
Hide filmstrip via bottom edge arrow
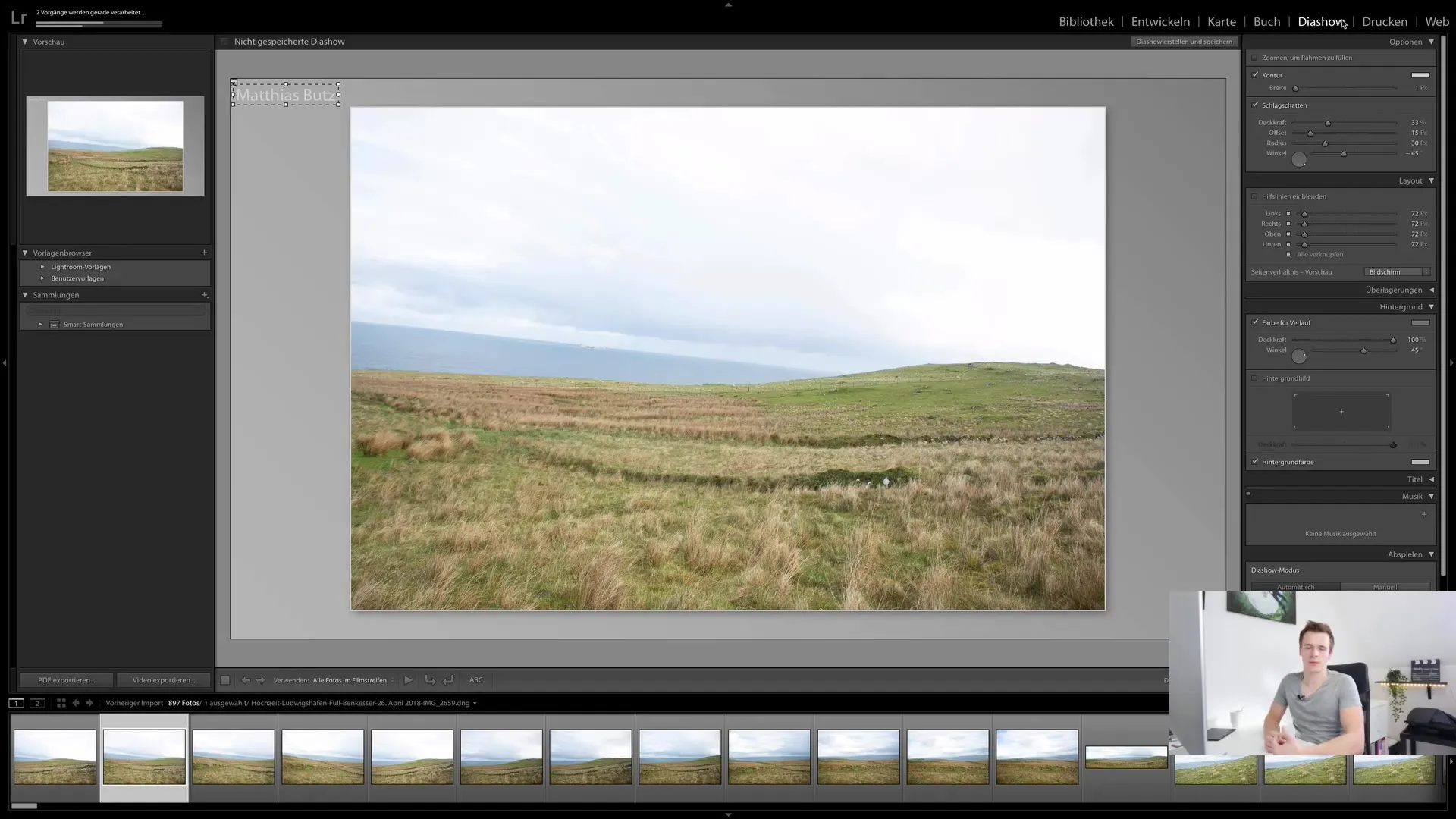728,814
